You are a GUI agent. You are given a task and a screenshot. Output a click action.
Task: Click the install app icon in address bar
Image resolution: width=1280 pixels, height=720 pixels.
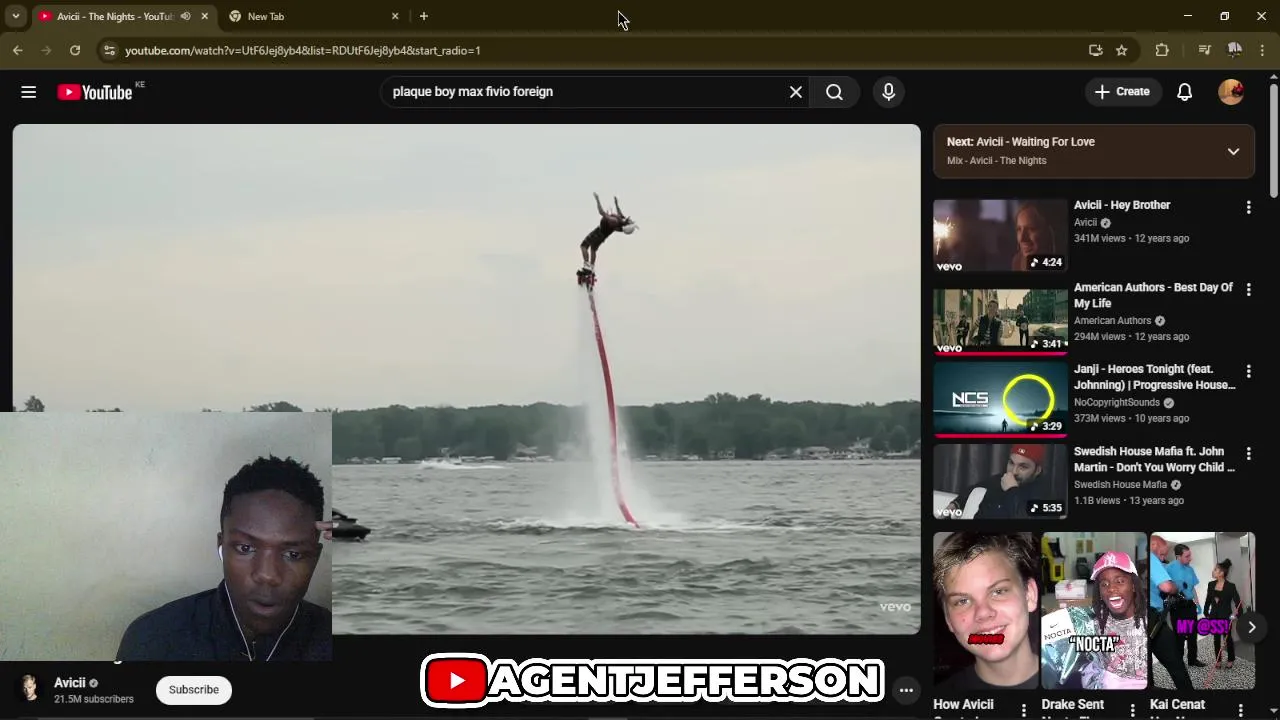click(x=1096, y=50)
